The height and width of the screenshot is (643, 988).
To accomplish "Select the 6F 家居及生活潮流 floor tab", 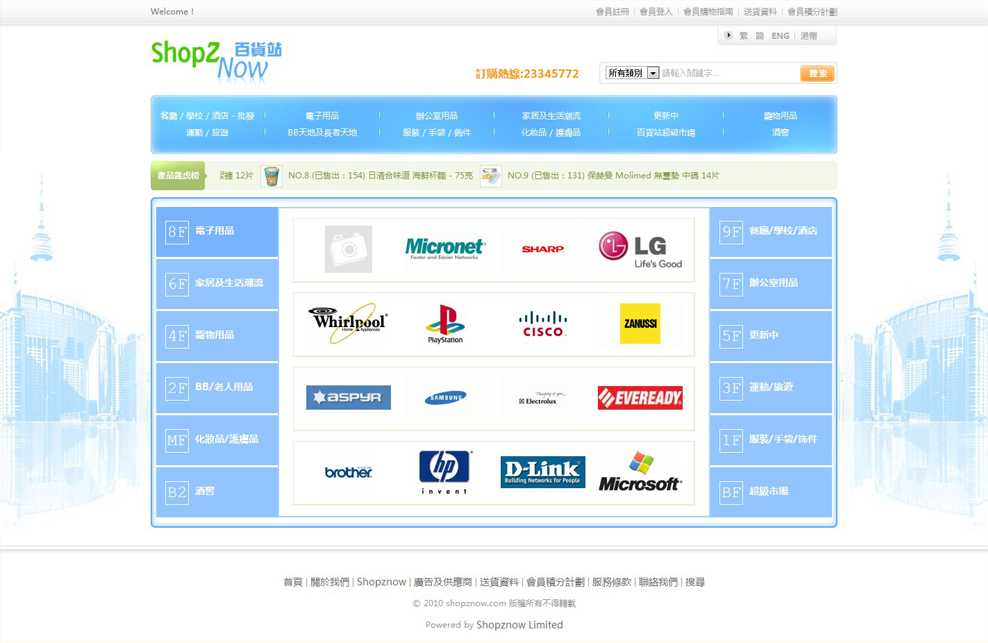I will [x=217, y=284].
